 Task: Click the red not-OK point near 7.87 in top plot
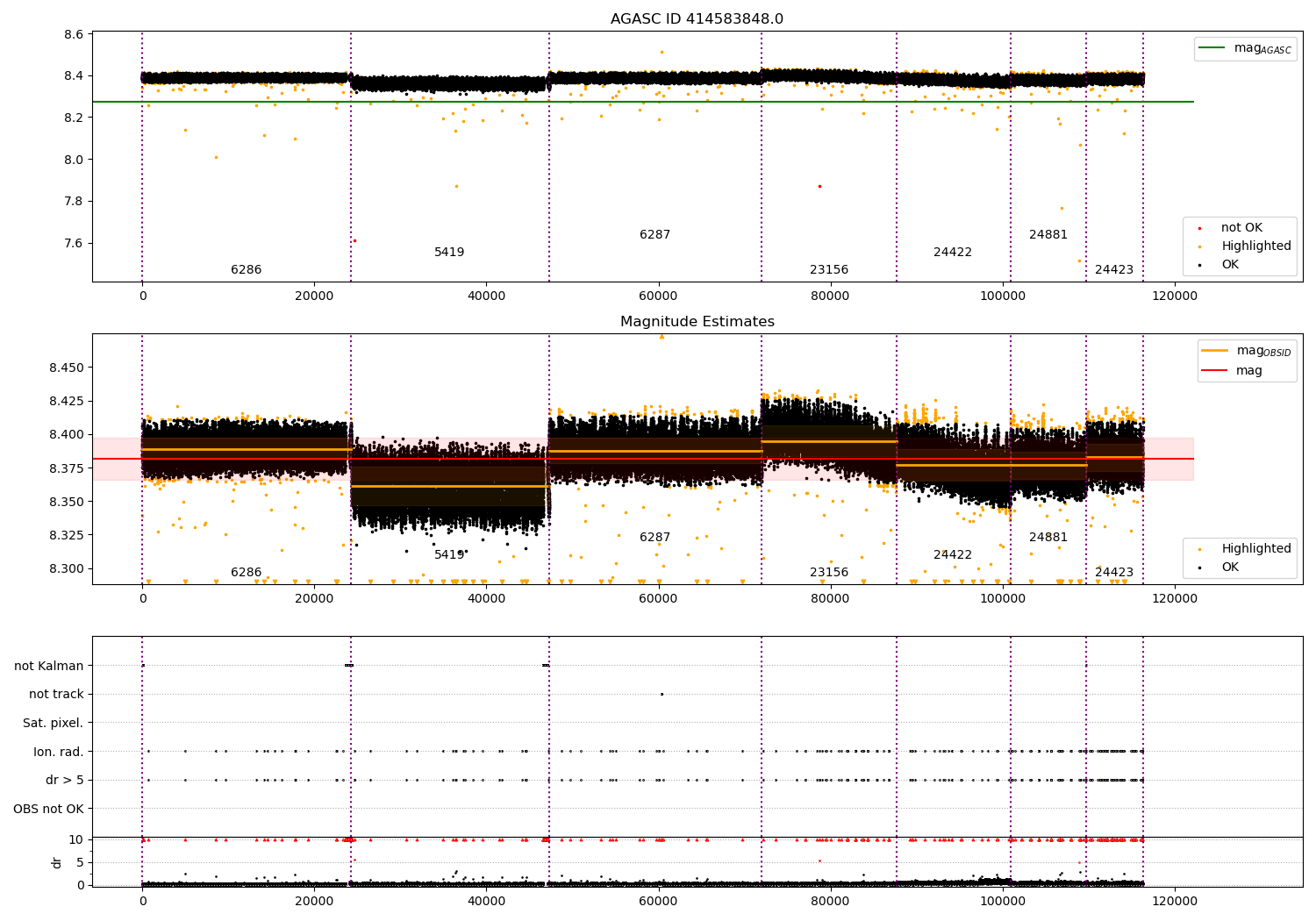(x=819, y=186)
